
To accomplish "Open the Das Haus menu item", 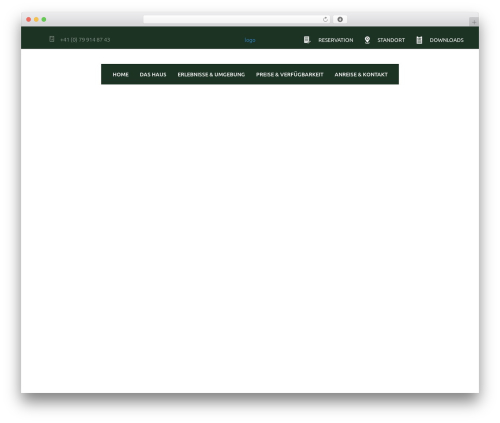I will coord(153,74).
